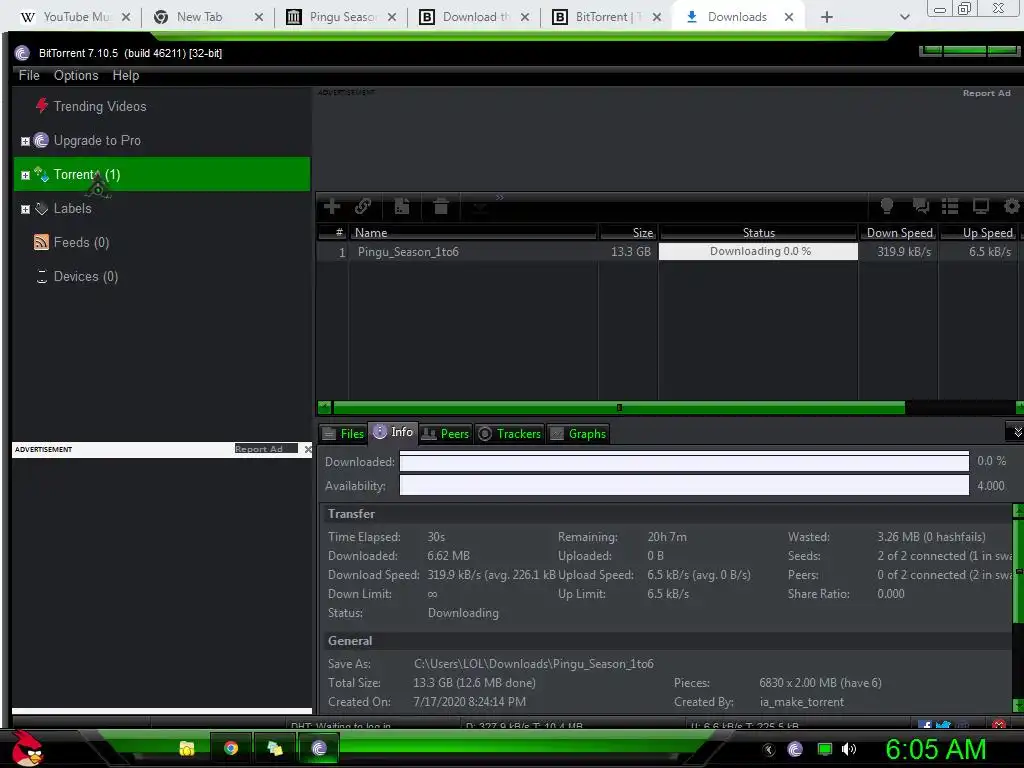
Task: Select Devices (0) in sidebar
Action: coord(86,276)
